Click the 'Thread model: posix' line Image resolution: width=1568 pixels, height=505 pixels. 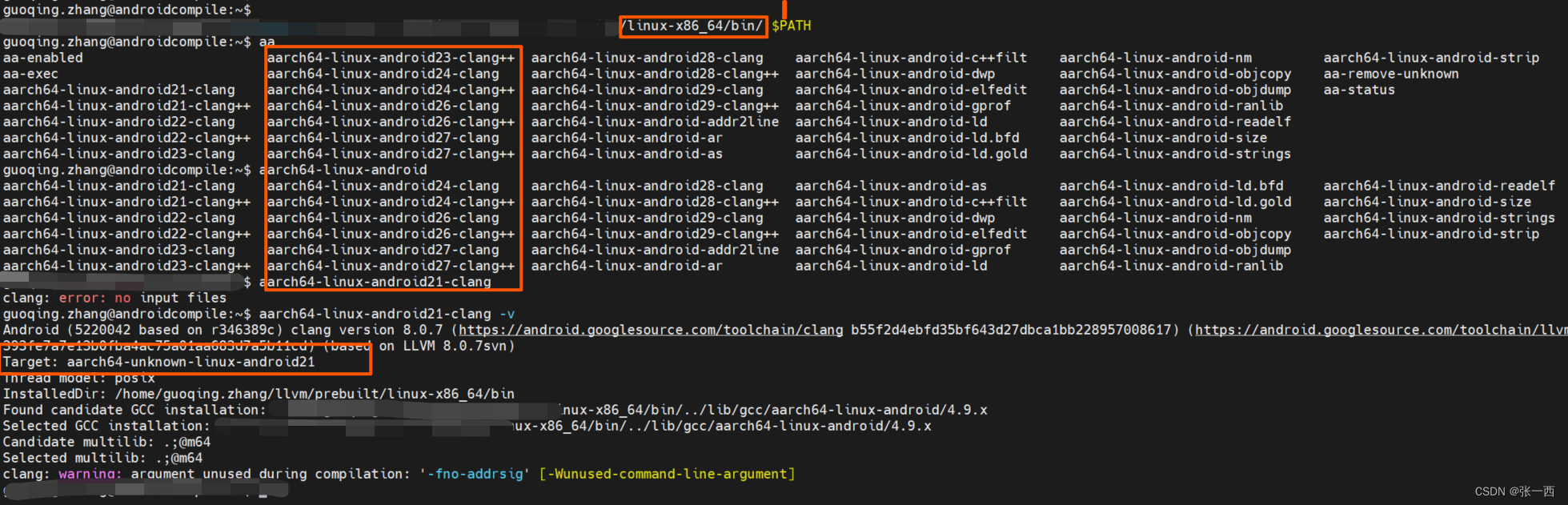click(78, 378)
